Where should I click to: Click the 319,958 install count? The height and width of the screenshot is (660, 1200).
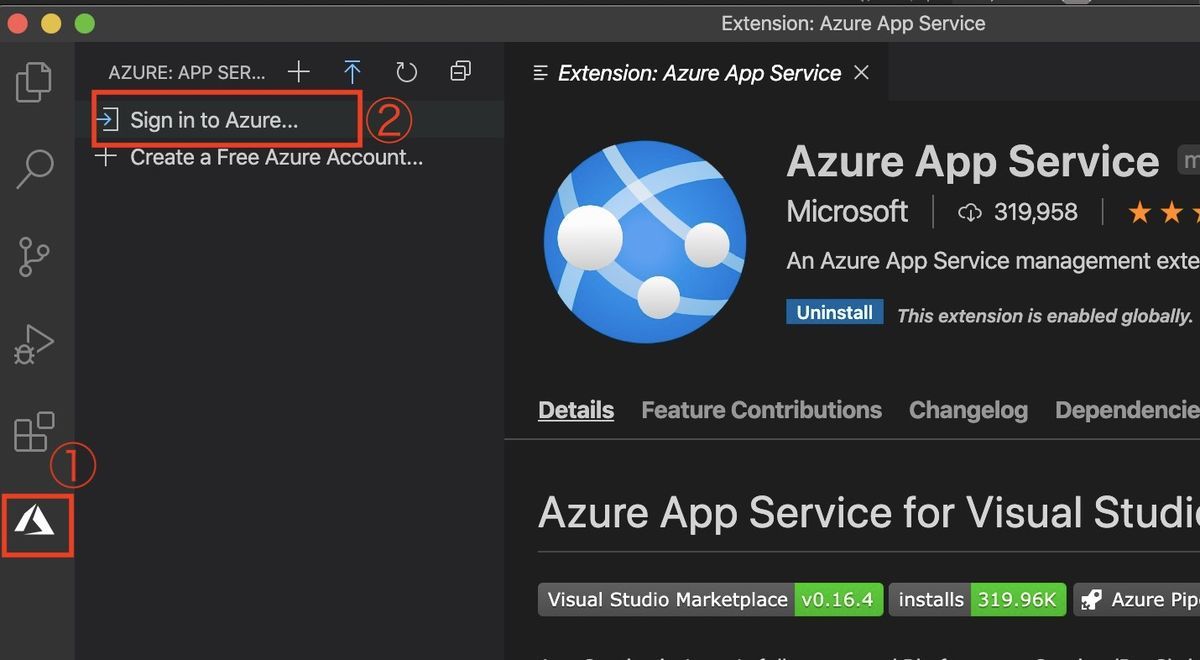1017,212
